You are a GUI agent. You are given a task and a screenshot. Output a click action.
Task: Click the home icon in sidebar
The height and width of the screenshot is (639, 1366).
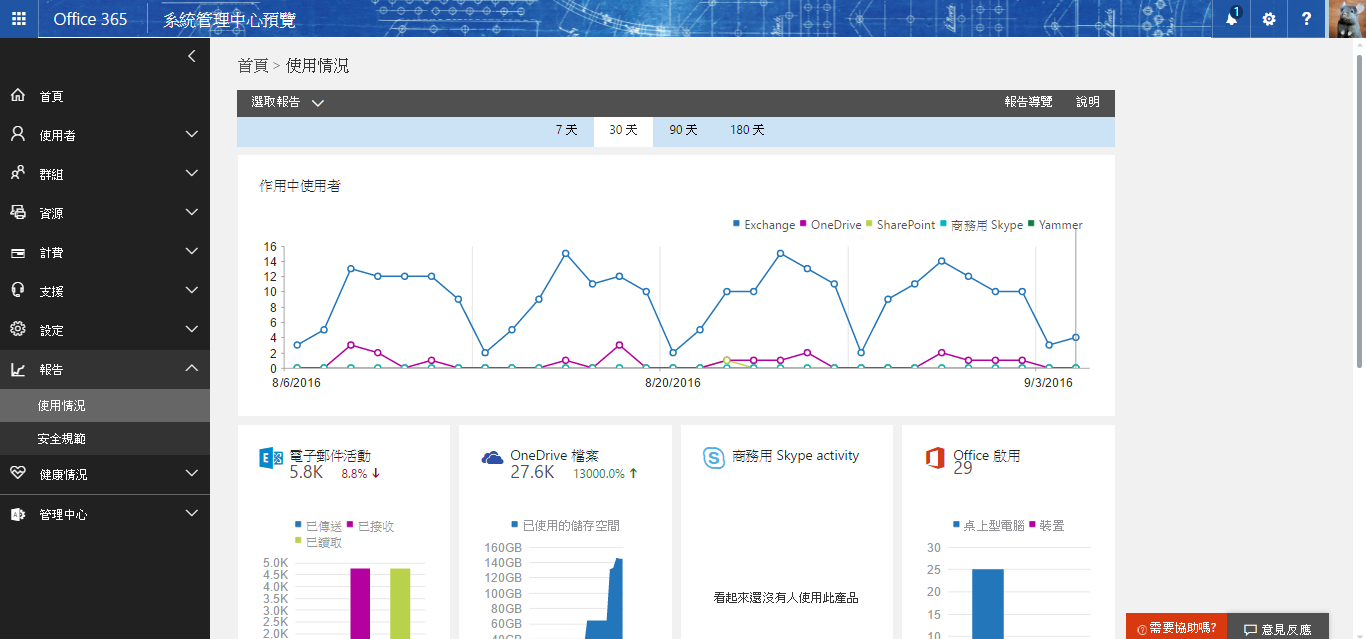click(18, 96)
